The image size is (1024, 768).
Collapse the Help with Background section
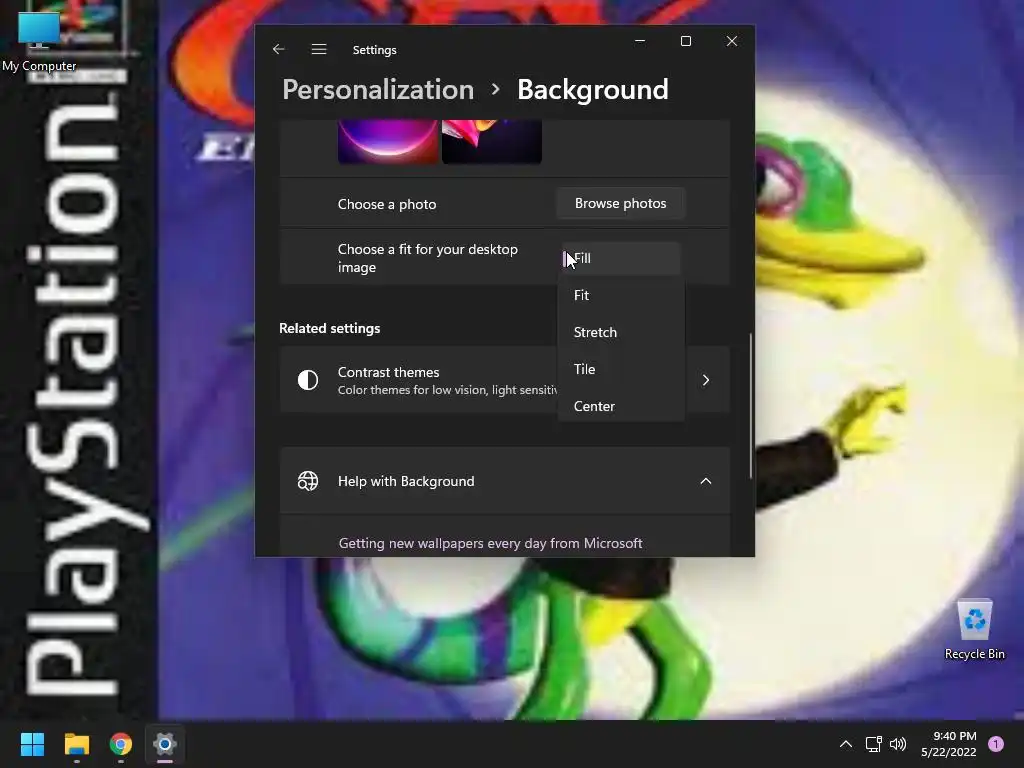706,481
